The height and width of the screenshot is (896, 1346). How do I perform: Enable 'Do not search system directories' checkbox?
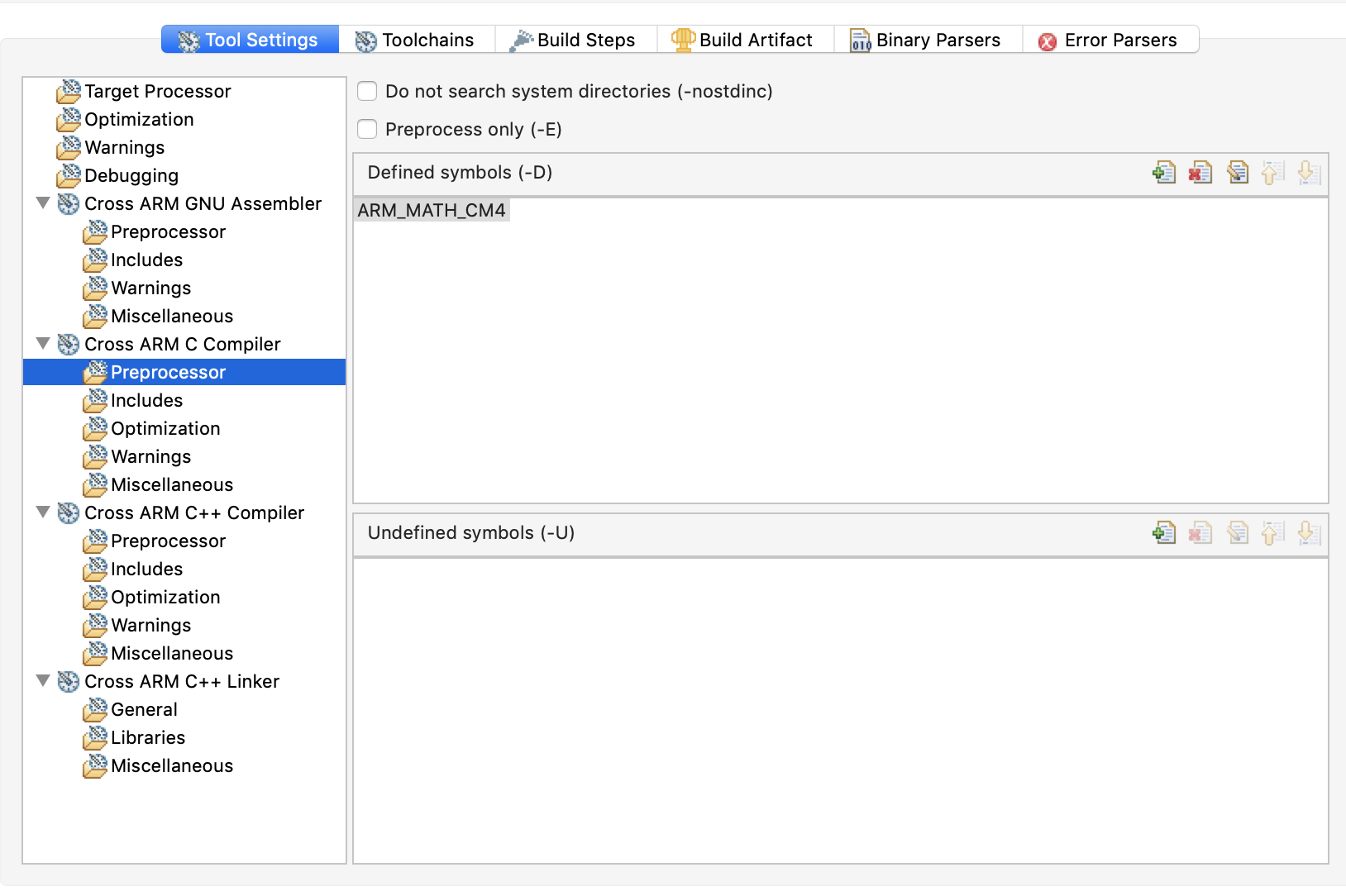368,91
